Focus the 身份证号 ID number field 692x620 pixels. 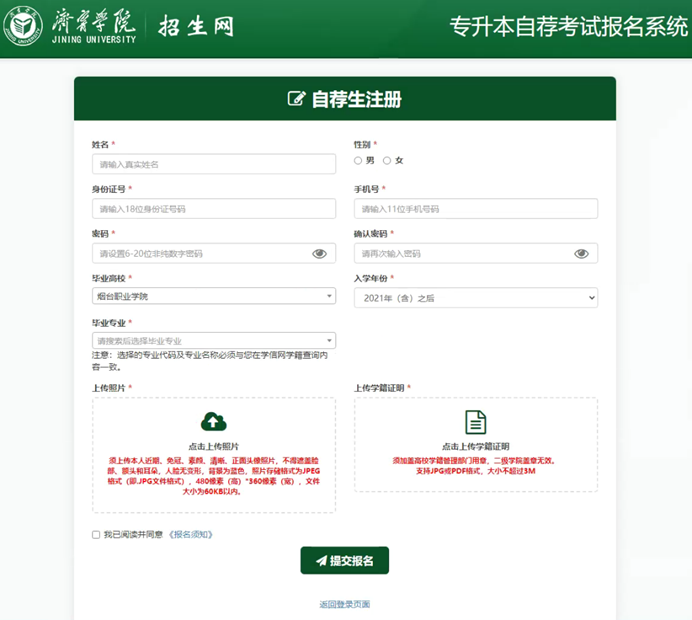(213, 209)
